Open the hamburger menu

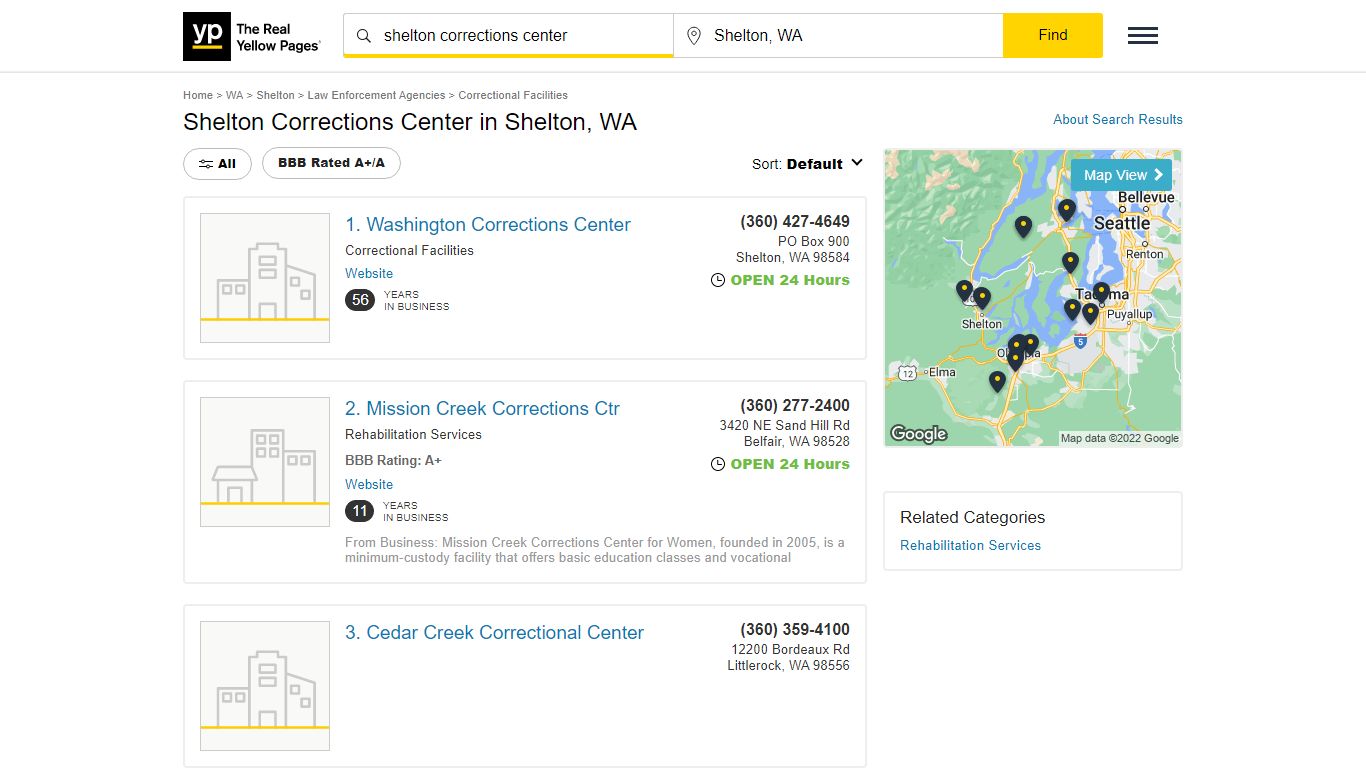[x=1143, y=36]
